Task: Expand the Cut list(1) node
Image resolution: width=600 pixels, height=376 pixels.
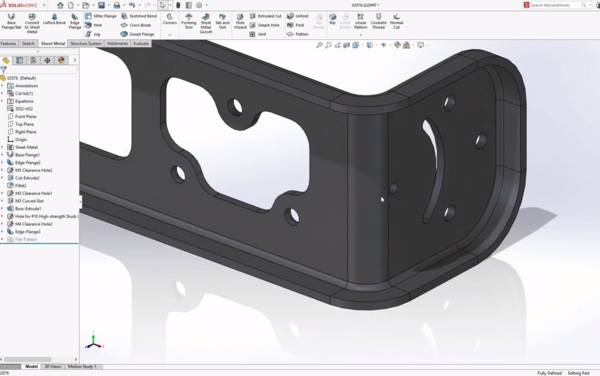Action: 2,93
